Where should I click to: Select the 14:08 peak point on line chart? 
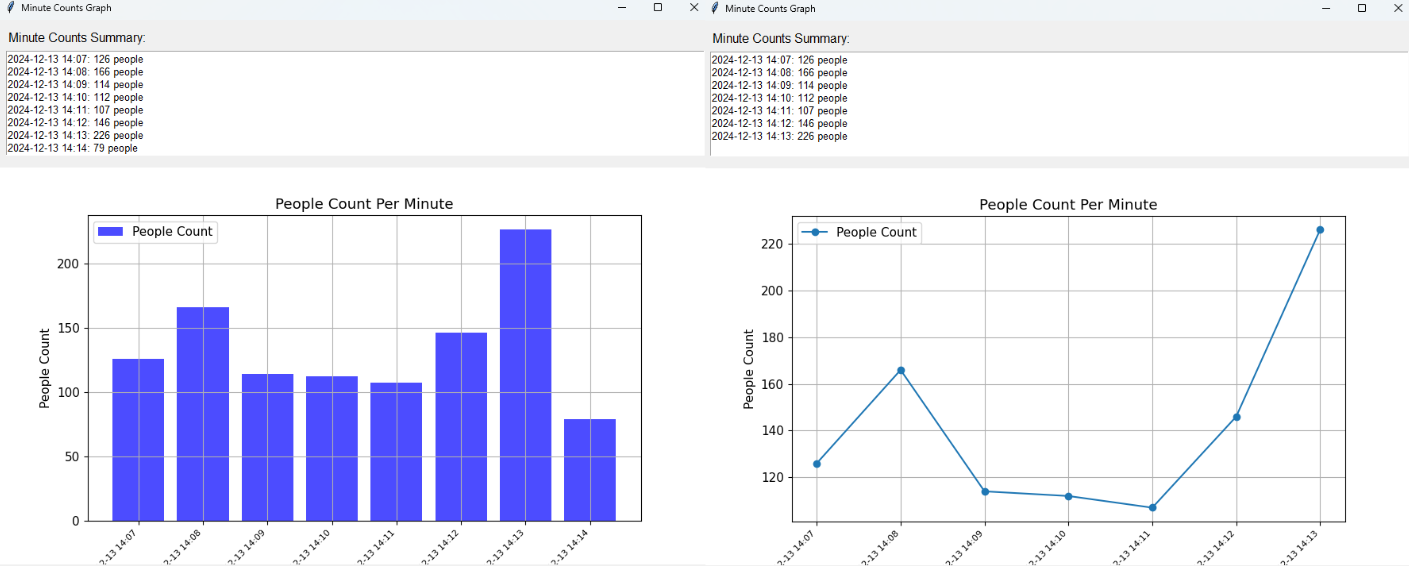tap(901, 370)
